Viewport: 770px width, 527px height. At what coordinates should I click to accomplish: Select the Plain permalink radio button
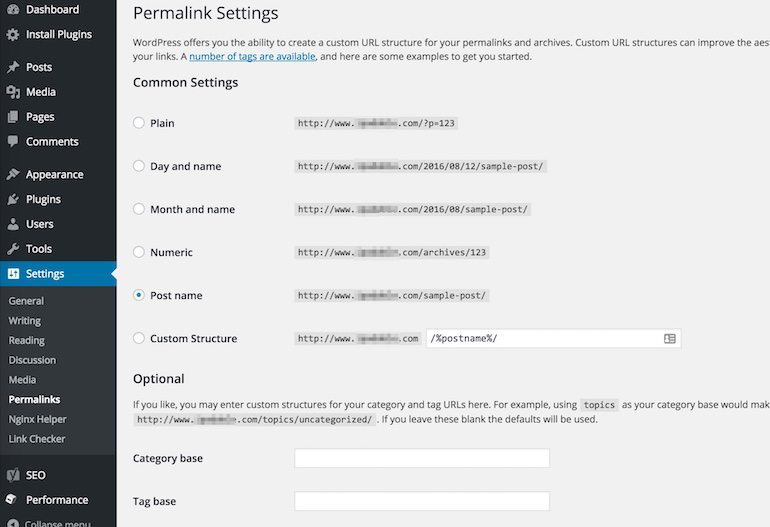138,123
